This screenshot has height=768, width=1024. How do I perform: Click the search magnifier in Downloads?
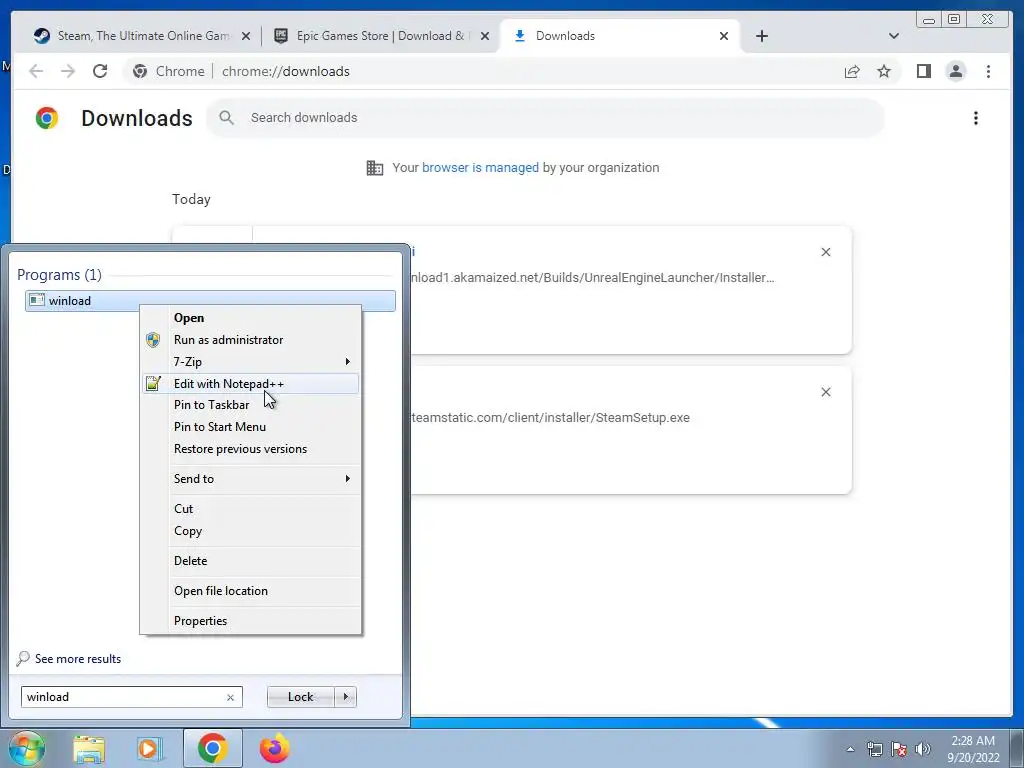(x=227, y=118)
